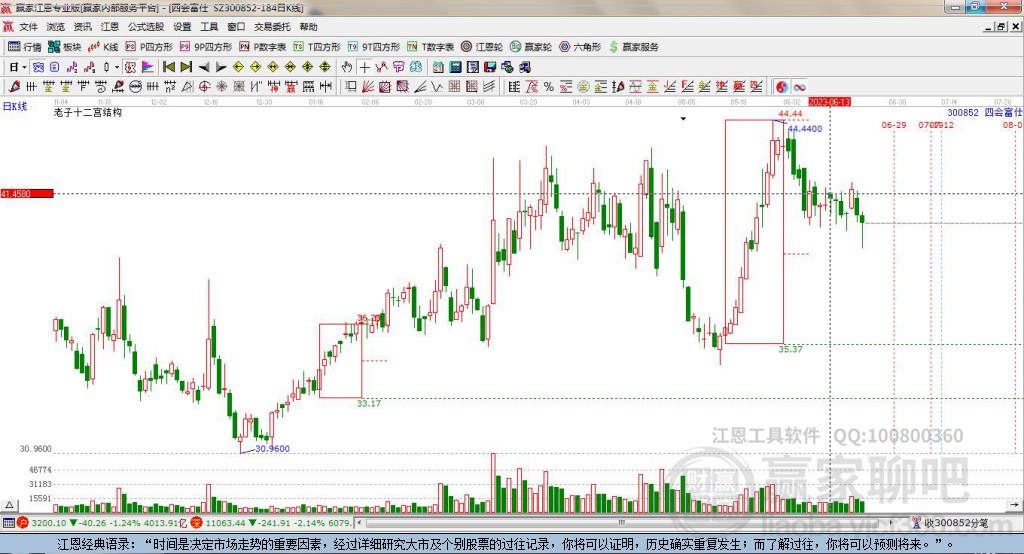Click the save floppy disk icon
The height and width of the screenshot is (554, 1024).
490,67
